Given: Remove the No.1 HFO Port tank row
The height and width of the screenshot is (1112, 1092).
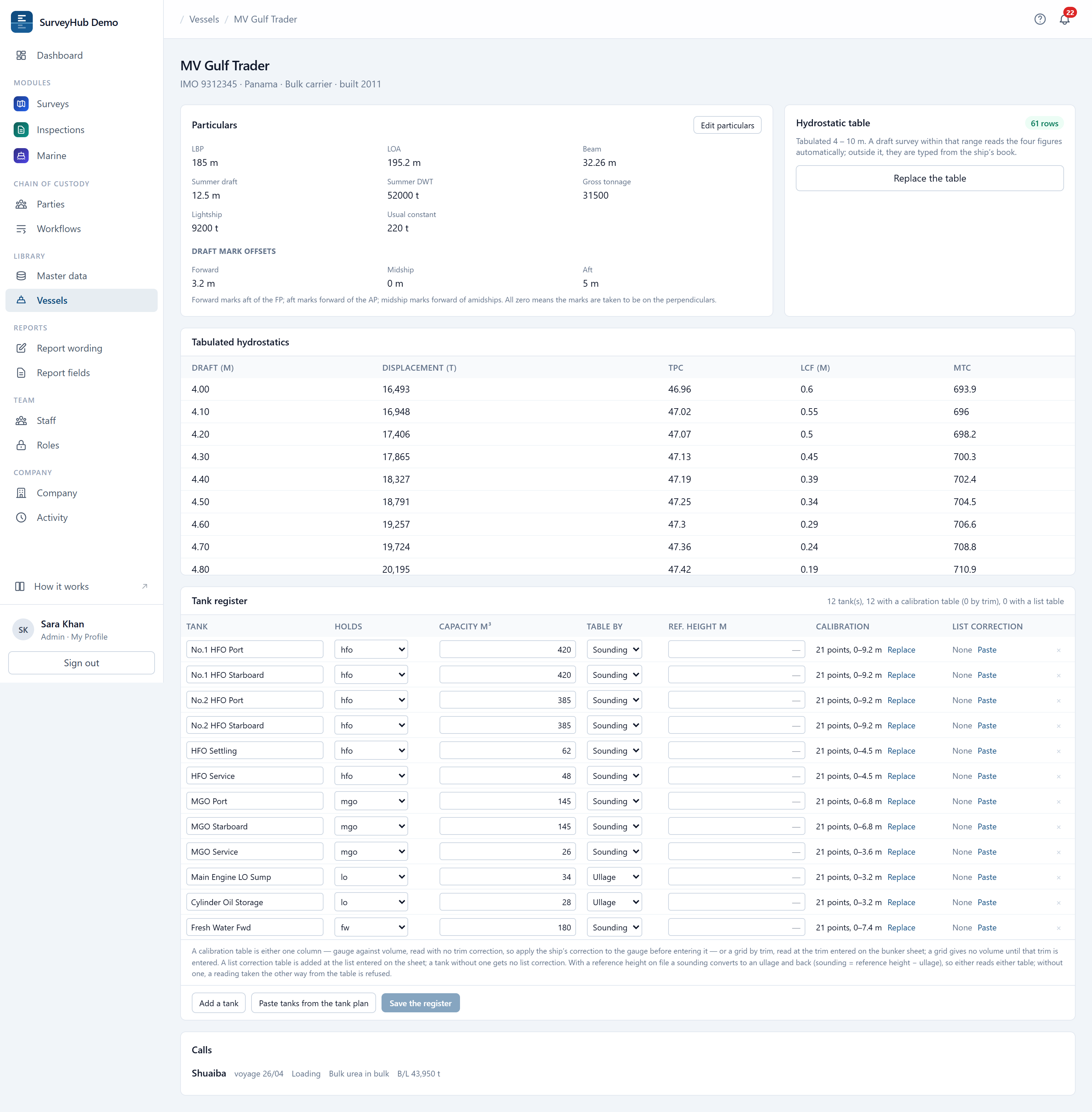Looking at the screenshot, I should [x=1058, y=650].
